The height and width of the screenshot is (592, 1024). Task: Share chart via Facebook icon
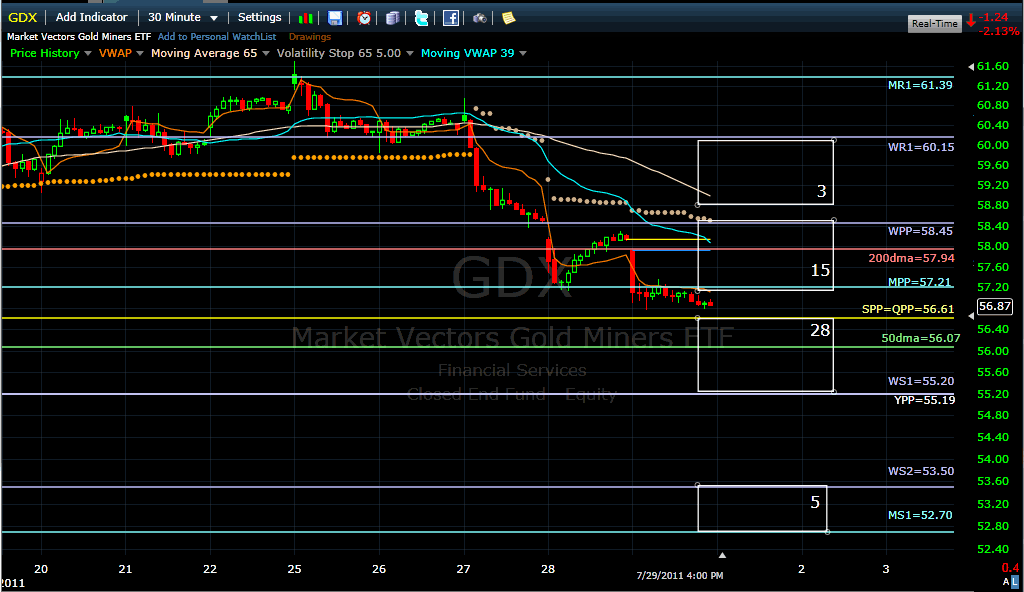(451, 18)
